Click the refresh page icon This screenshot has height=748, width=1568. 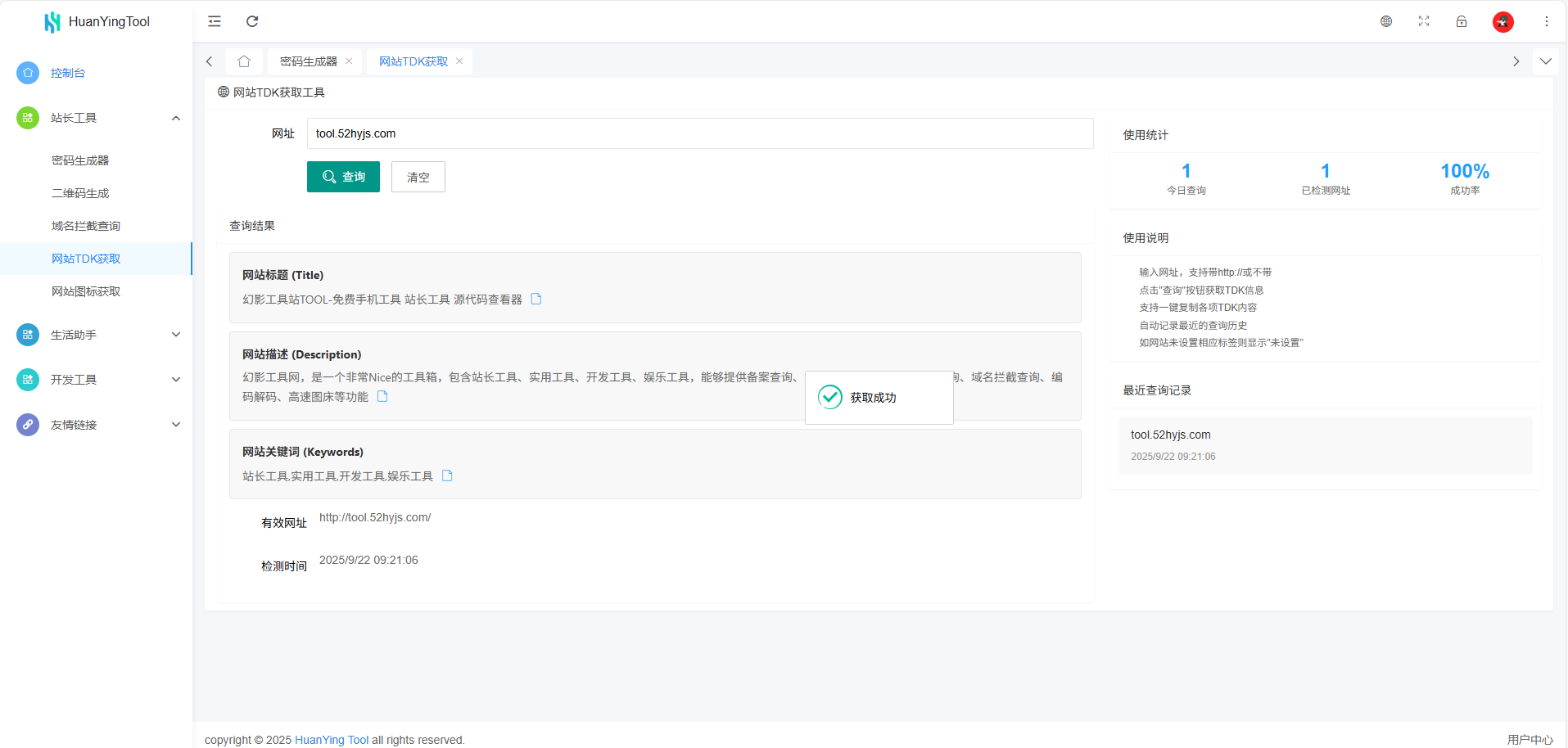point(252,21)
